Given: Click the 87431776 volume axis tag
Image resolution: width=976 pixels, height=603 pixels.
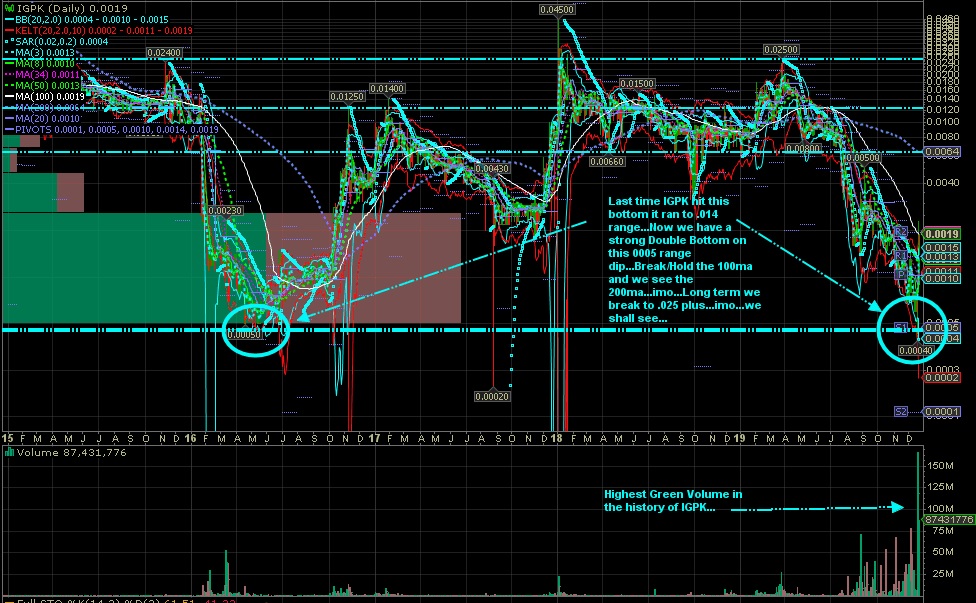Looking at the screenshot, I should coord(949,520).
